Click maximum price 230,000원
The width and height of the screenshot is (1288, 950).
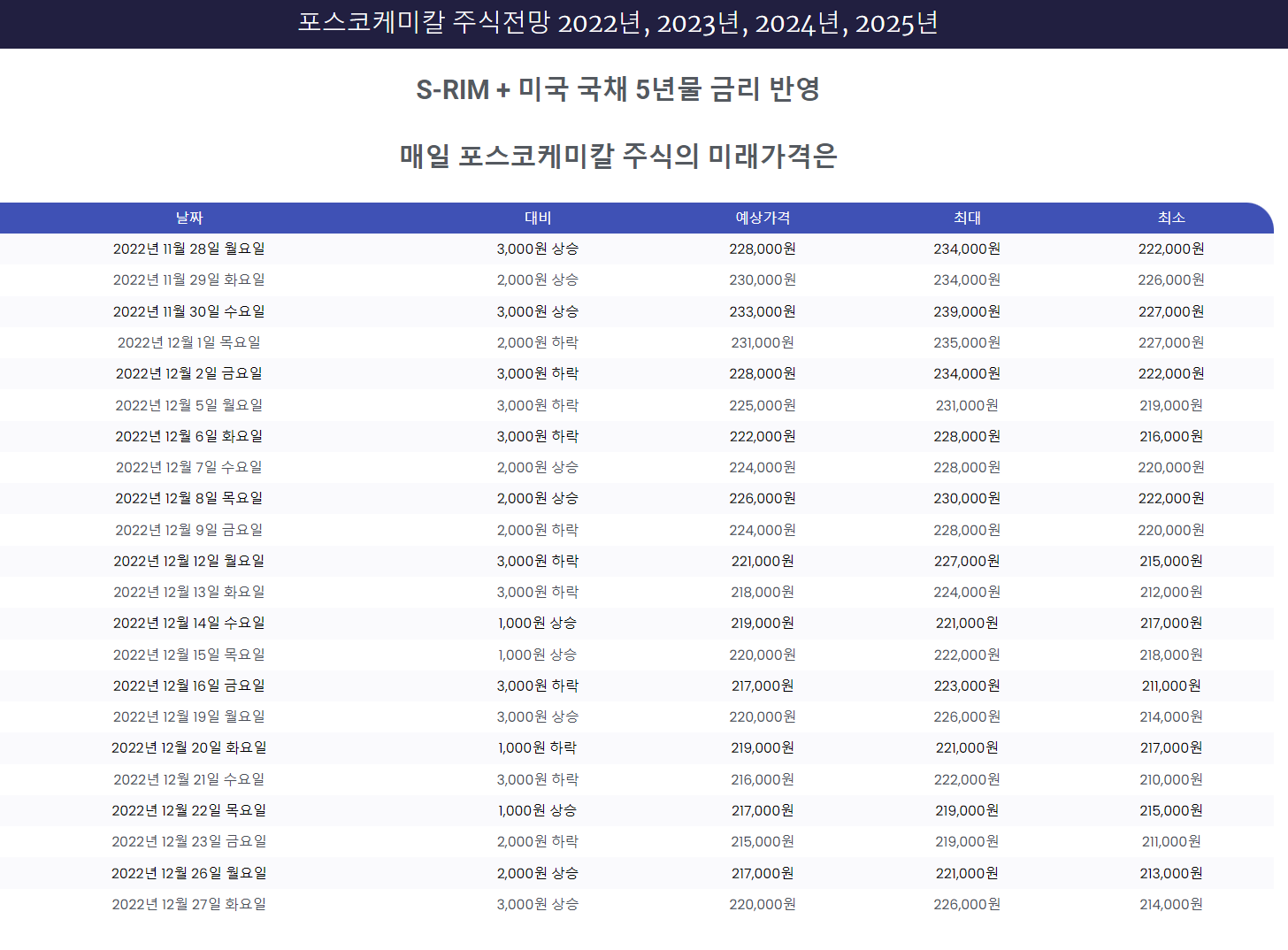967,499
